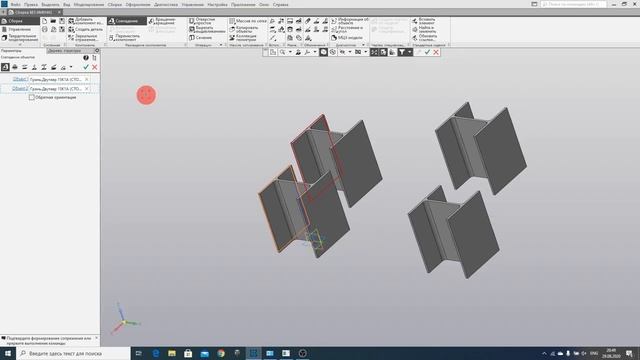This screenshot has height=360, width=640.
Task: Select the Coincidence mate icon in parameters panel
Action: 5,67
